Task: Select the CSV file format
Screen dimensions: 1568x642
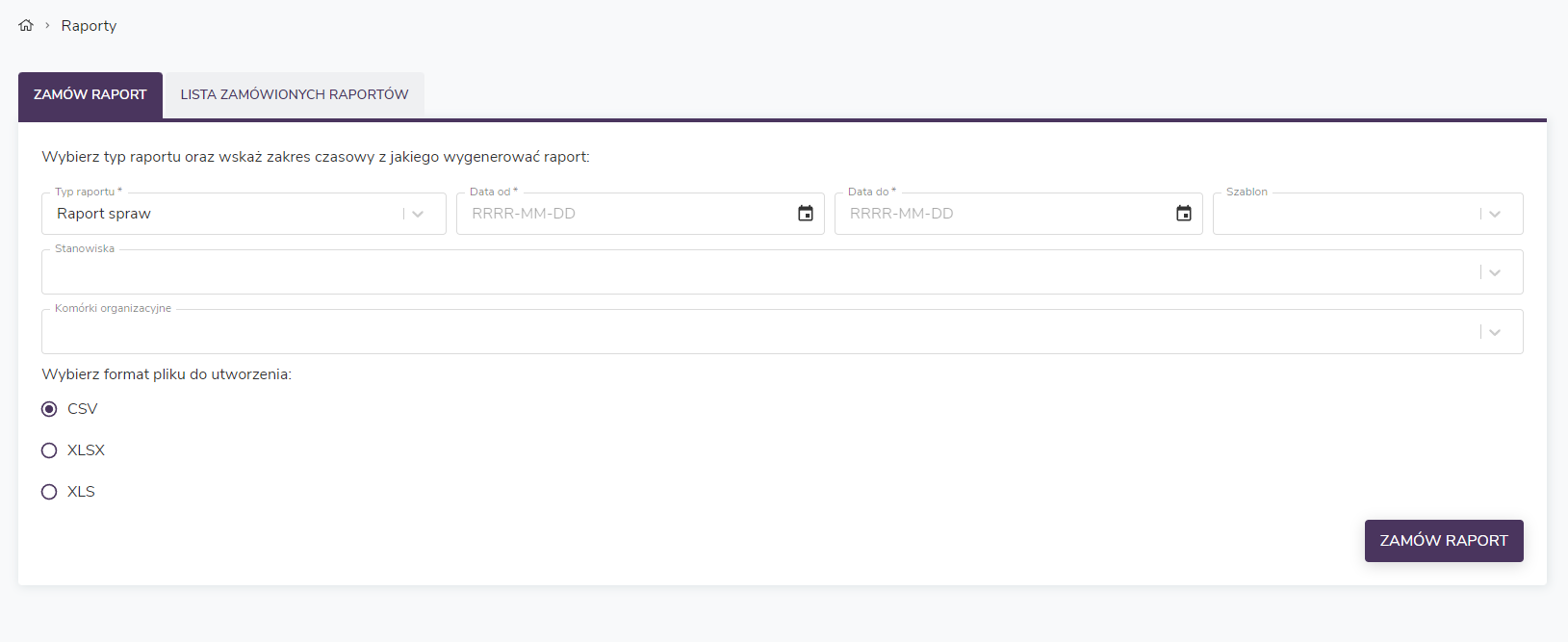Action: pyautogui.click(x=49, y=409)
